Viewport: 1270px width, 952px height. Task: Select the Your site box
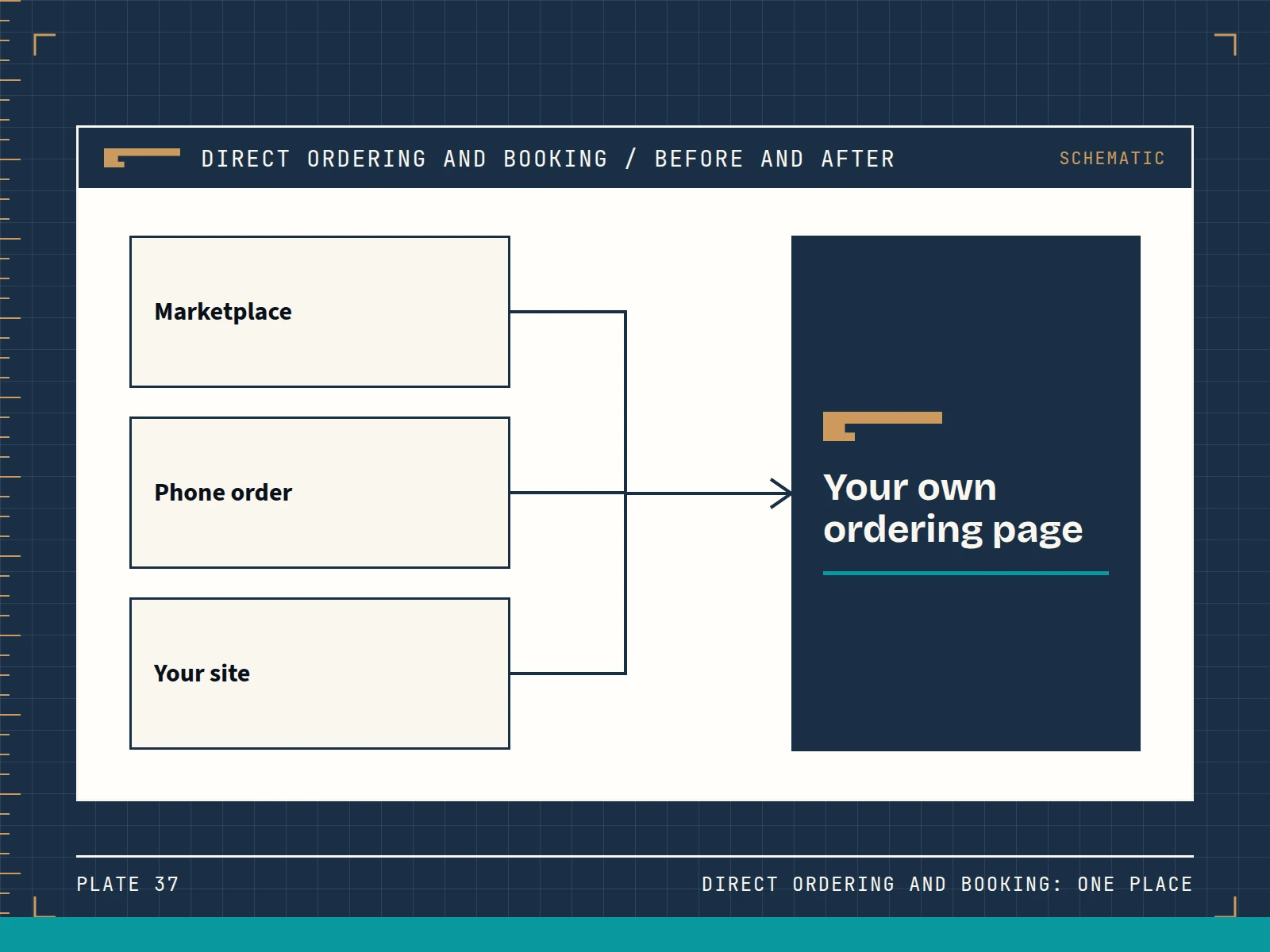[320, 674]
